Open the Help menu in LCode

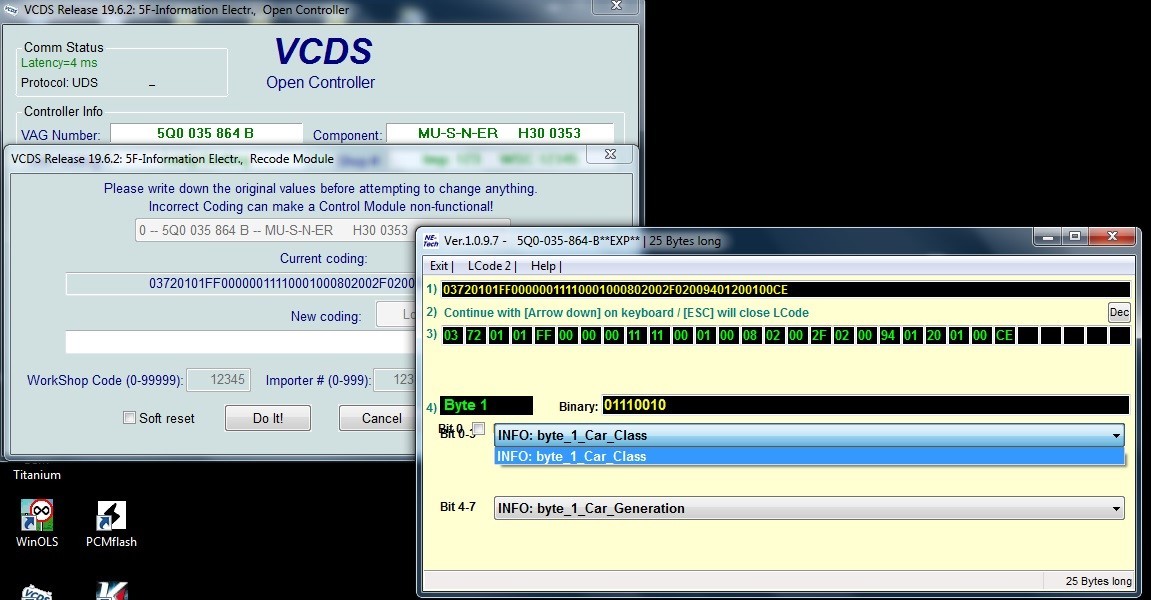coord(543,266)
